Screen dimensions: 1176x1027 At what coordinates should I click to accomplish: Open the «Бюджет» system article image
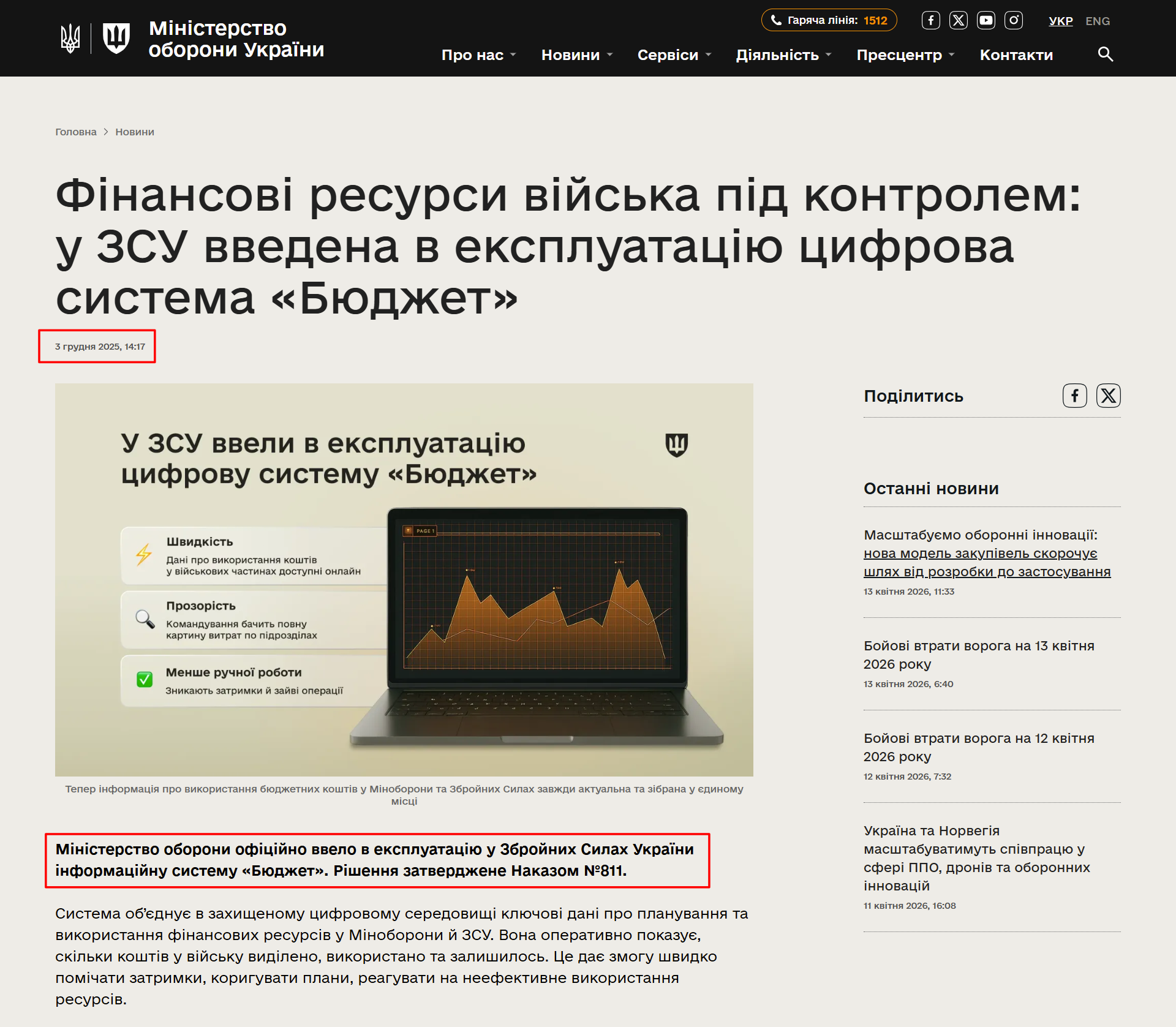(x=404, y=580)
